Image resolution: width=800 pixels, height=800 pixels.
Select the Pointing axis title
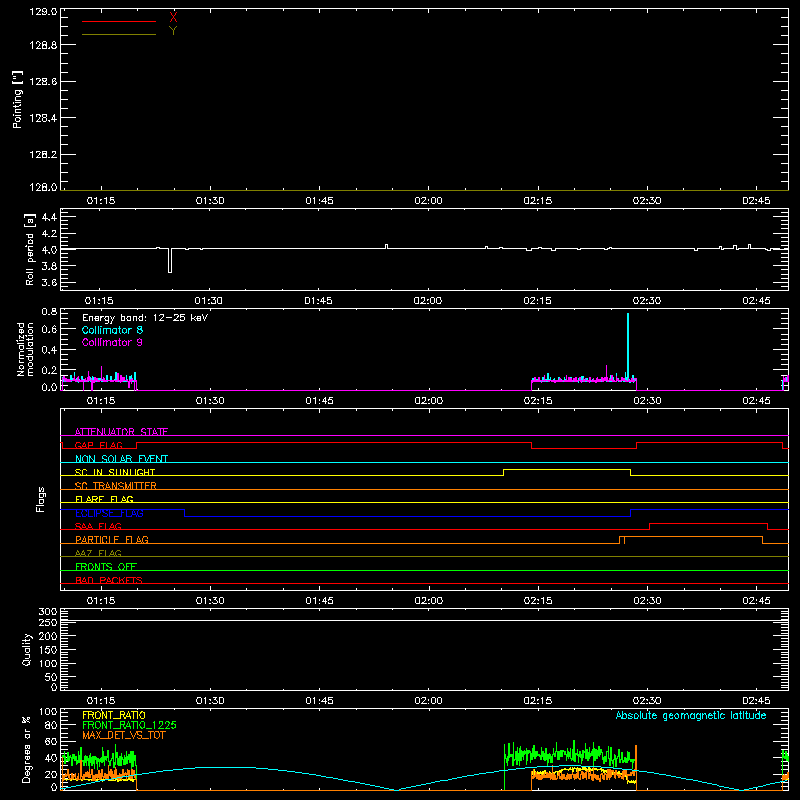(x=17, y=99)
